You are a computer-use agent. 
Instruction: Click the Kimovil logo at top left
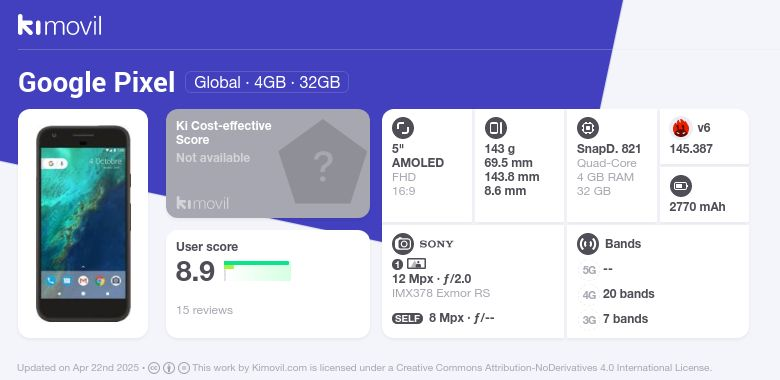coord(60,25)
